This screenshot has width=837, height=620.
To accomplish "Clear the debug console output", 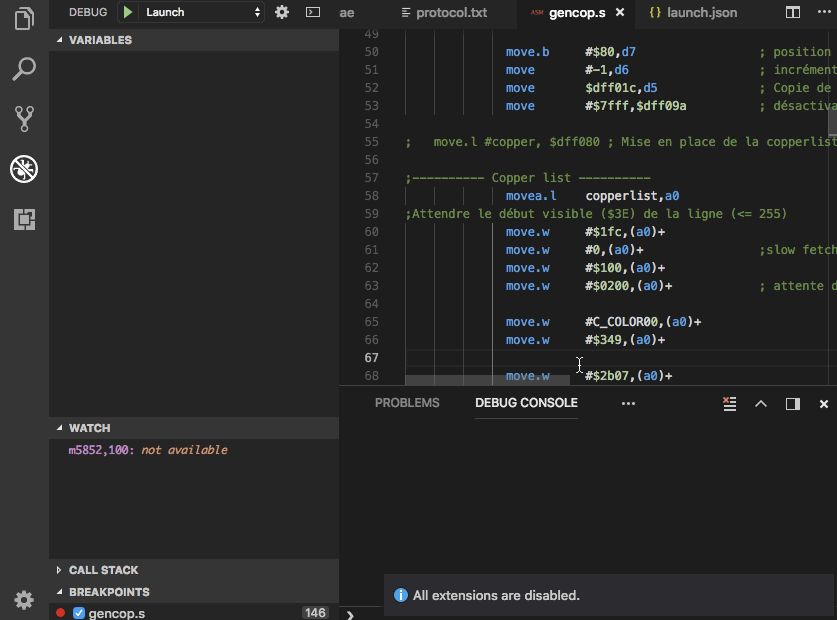I will pos(730,404).
